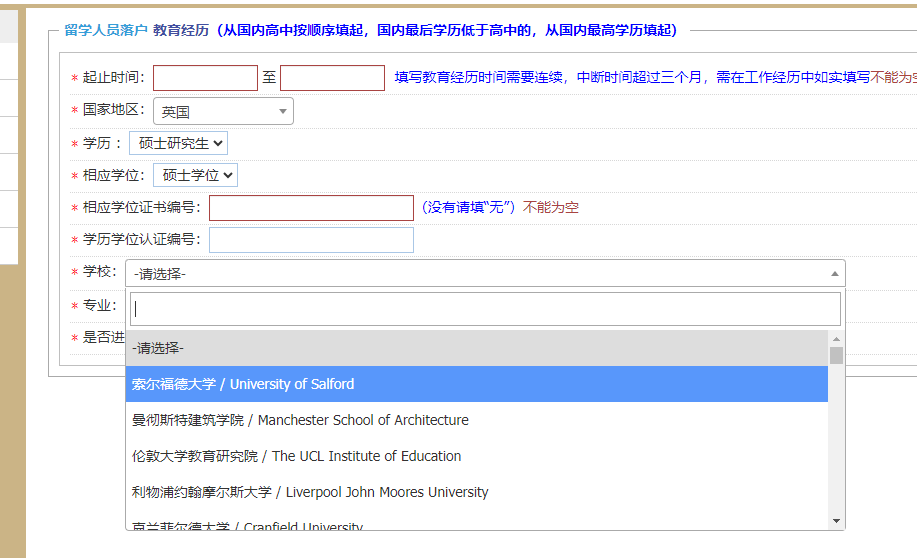Viewport: 917px width, 558px height.
Task: Open the 相应学位 select showing 硕士学位
Action: 195,176
